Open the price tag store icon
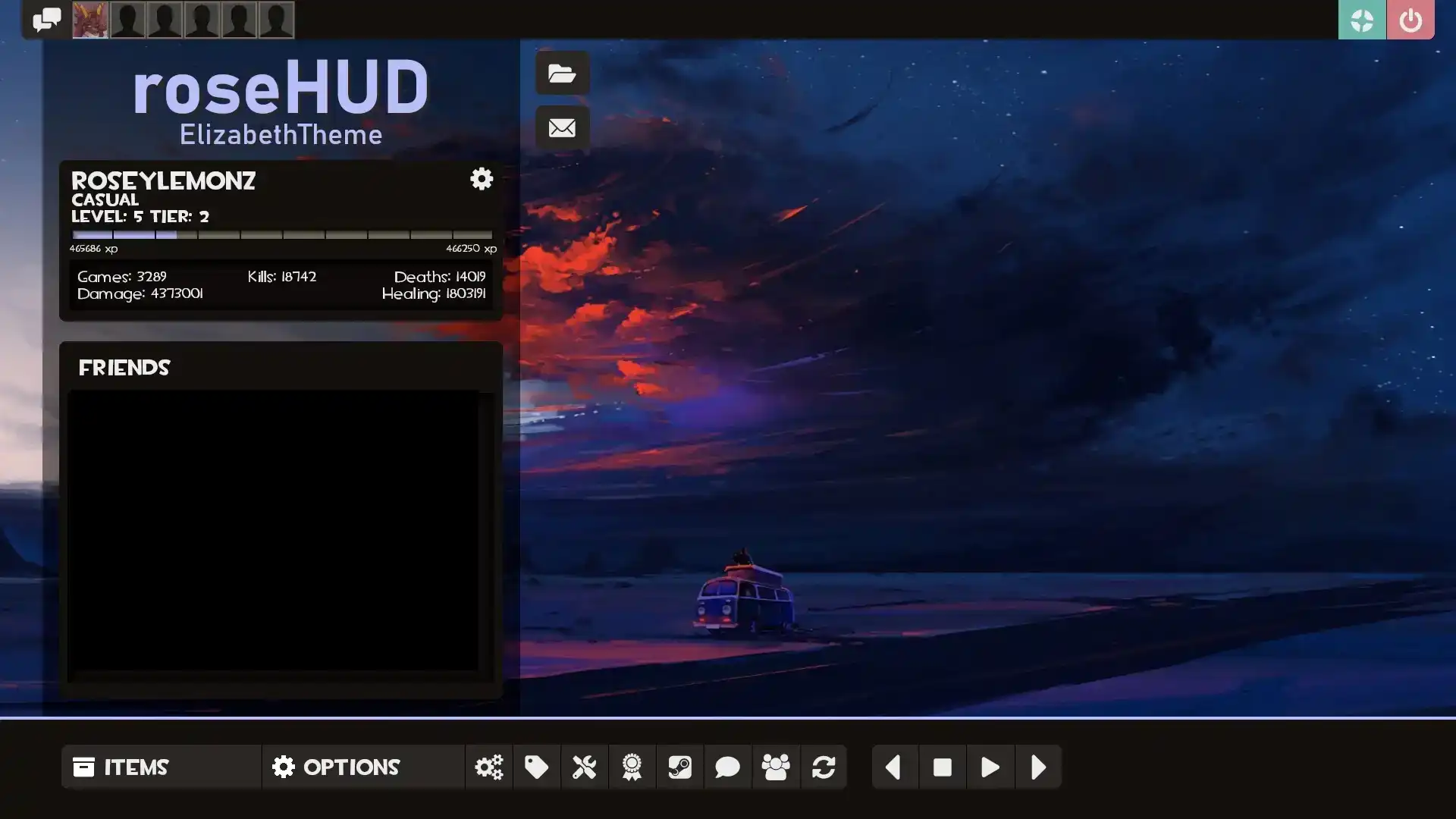1456x819 pixels. coord(536,767)
